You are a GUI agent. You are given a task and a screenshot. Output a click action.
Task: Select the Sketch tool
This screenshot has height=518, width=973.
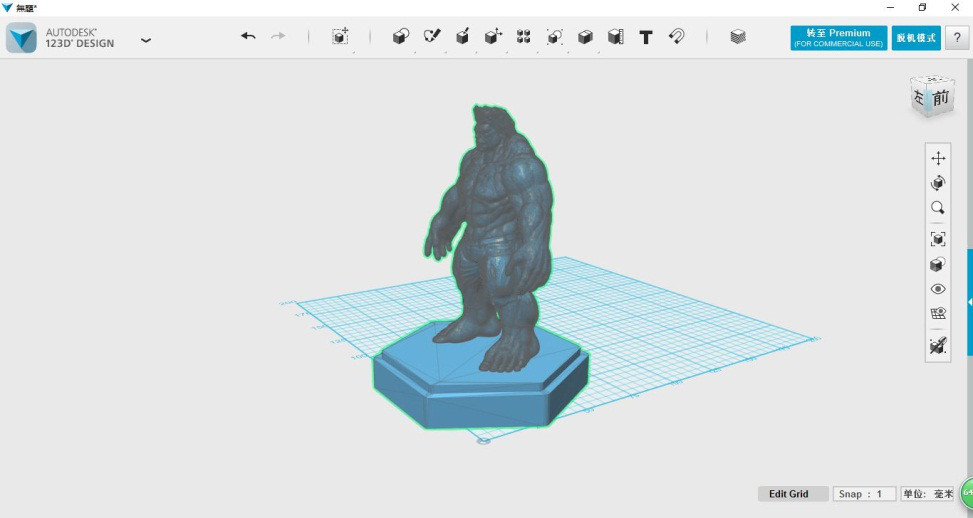tap(432, 37)
